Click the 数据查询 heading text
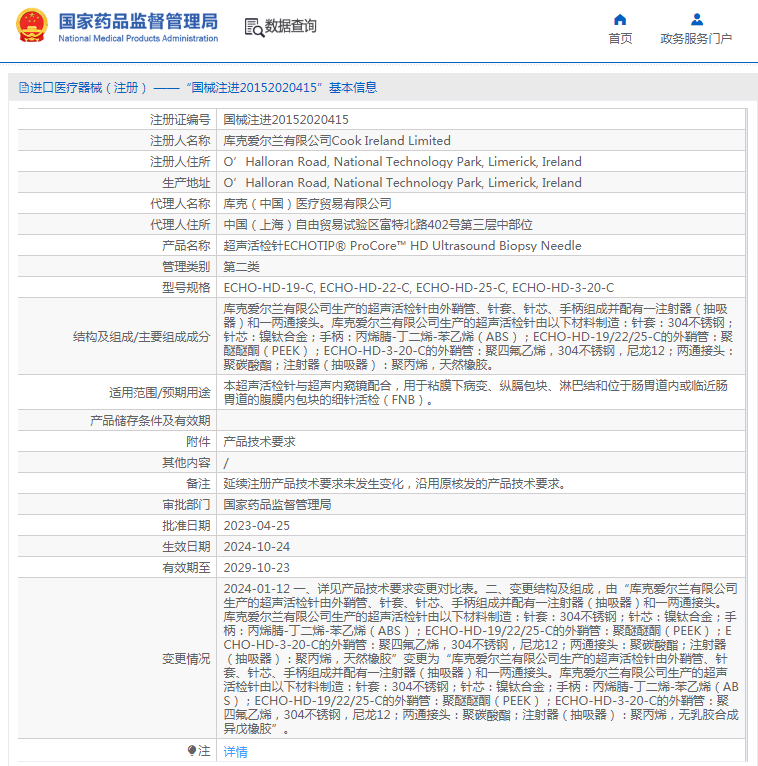This screenshot has height=766, width=758. [x=291, y=26]
